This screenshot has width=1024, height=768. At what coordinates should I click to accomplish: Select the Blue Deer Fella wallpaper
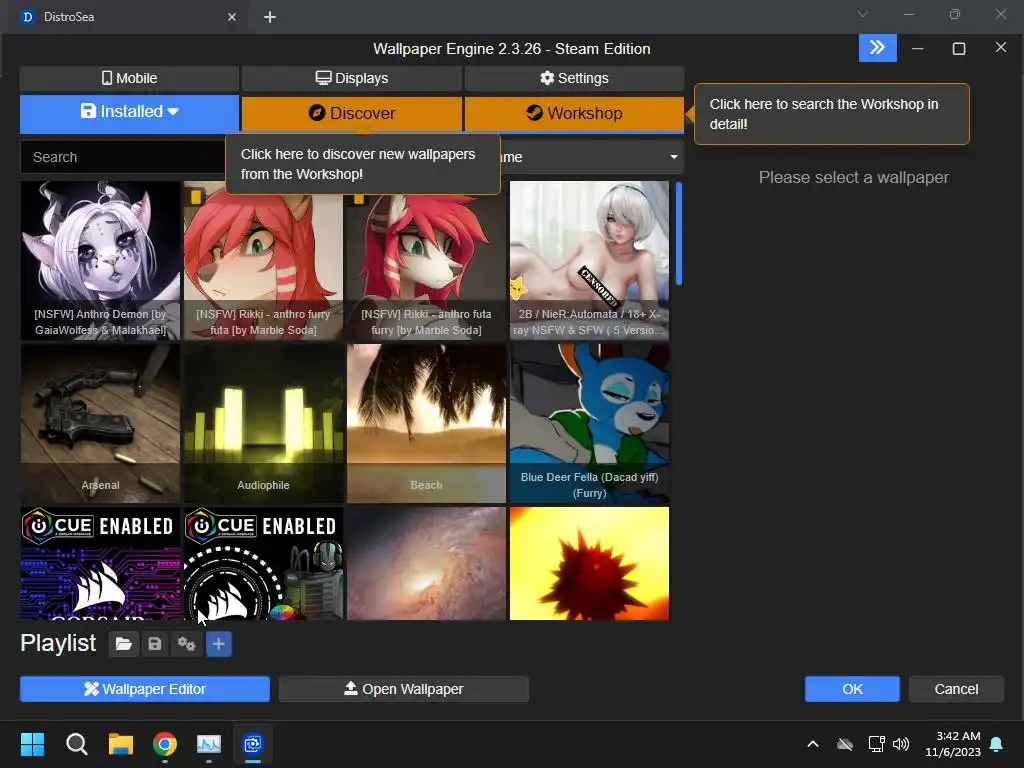590,424
